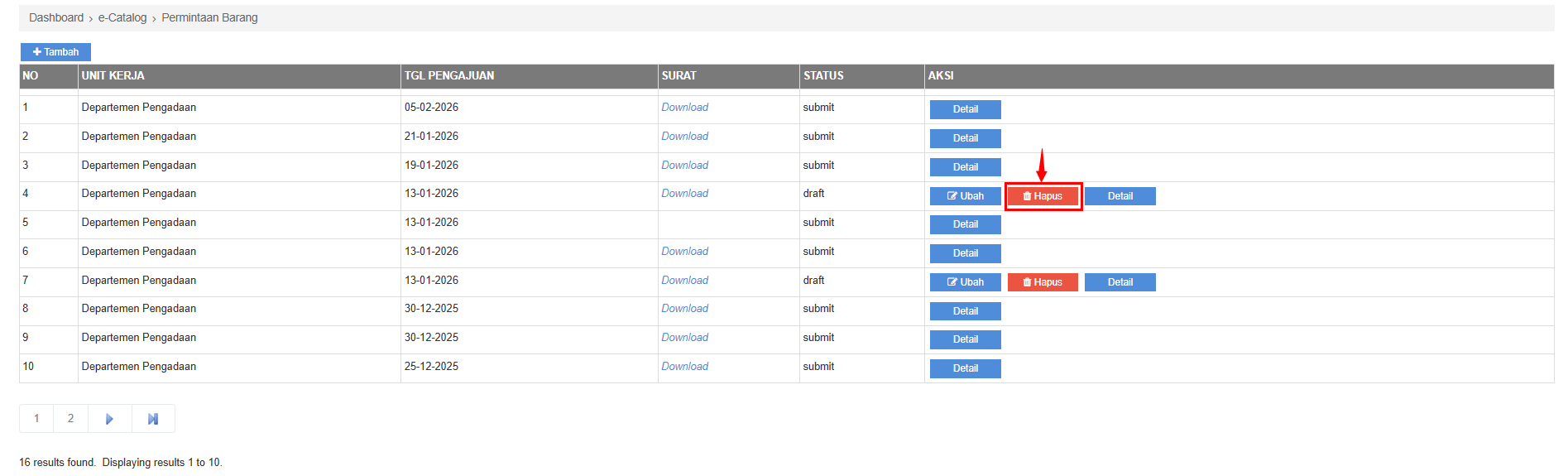Click the Tambah add button
The width and height of the screenshot is (1568, 476).
point(55,52)
